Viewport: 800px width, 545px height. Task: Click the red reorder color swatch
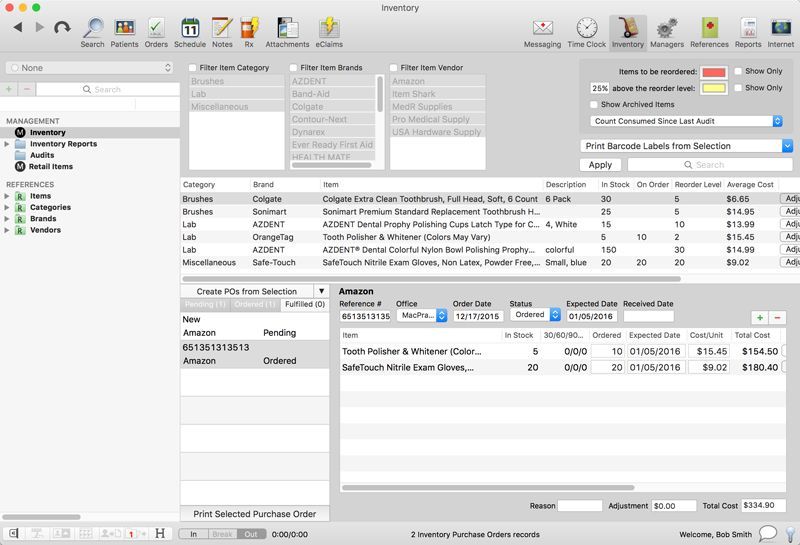click(x=712, y=72)
